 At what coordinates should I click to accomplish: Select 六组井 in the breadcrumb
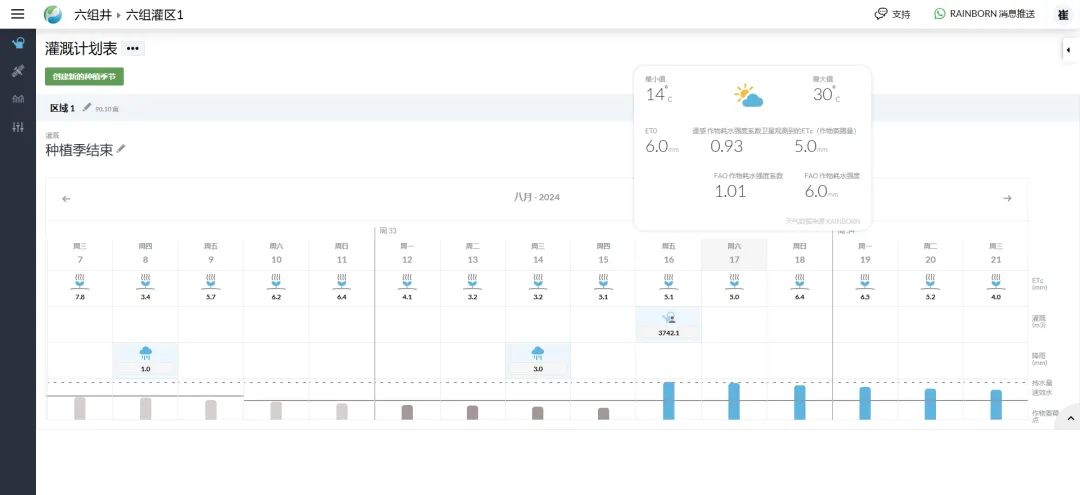92,14
